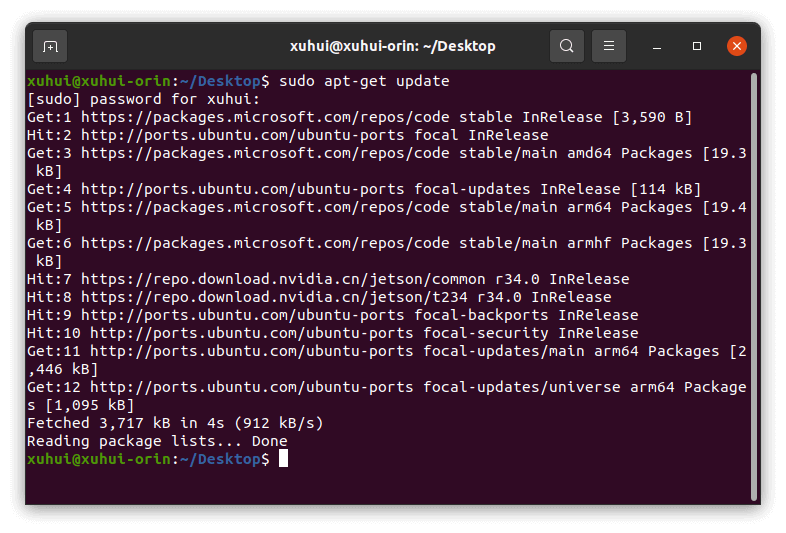Image resolution: width=786 pixels, height=533 pixels.
Task: Click the nvidia jetson/t234 URL on Hit:8
Action: (274, 297)
